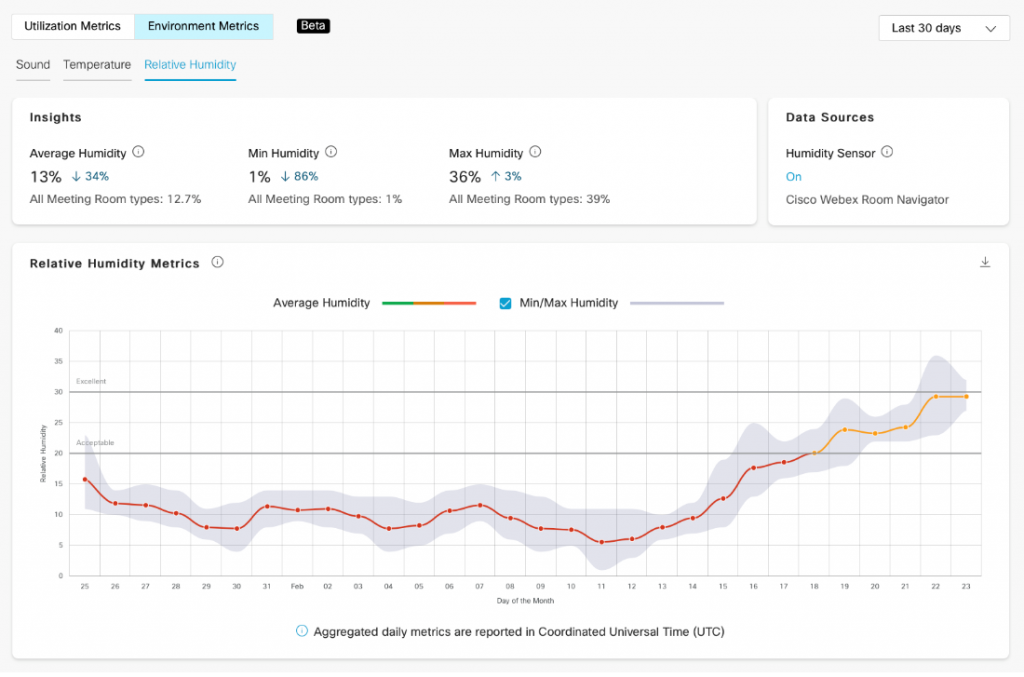1024x677 pixels.
Task: Click the Max Humidity info icon
Action: click(x=536, y=152)
